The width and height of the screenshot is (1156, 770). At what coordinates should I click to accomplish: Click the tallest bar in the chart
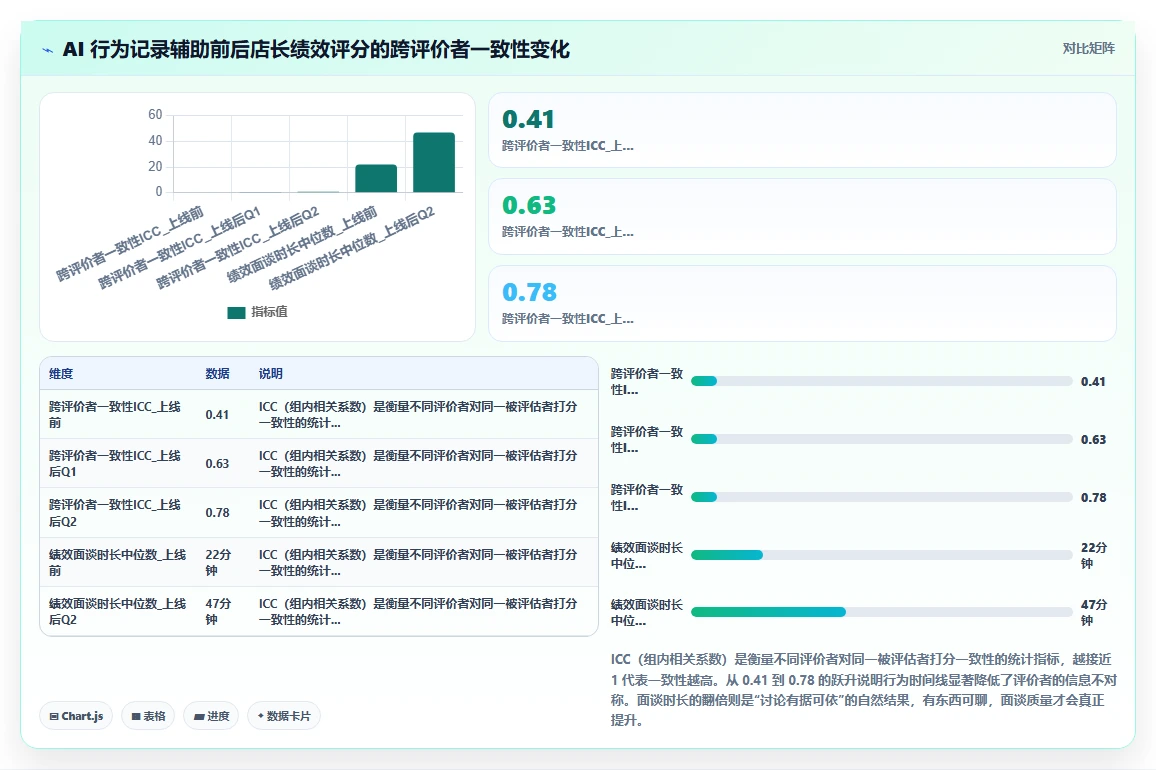434,162
